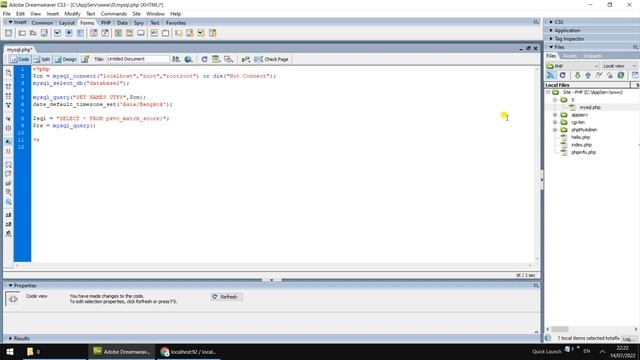Toggle Highlight Invalid Code in coding toolbar
Viewport: 640px width, 360px height.
click(8, 151)
